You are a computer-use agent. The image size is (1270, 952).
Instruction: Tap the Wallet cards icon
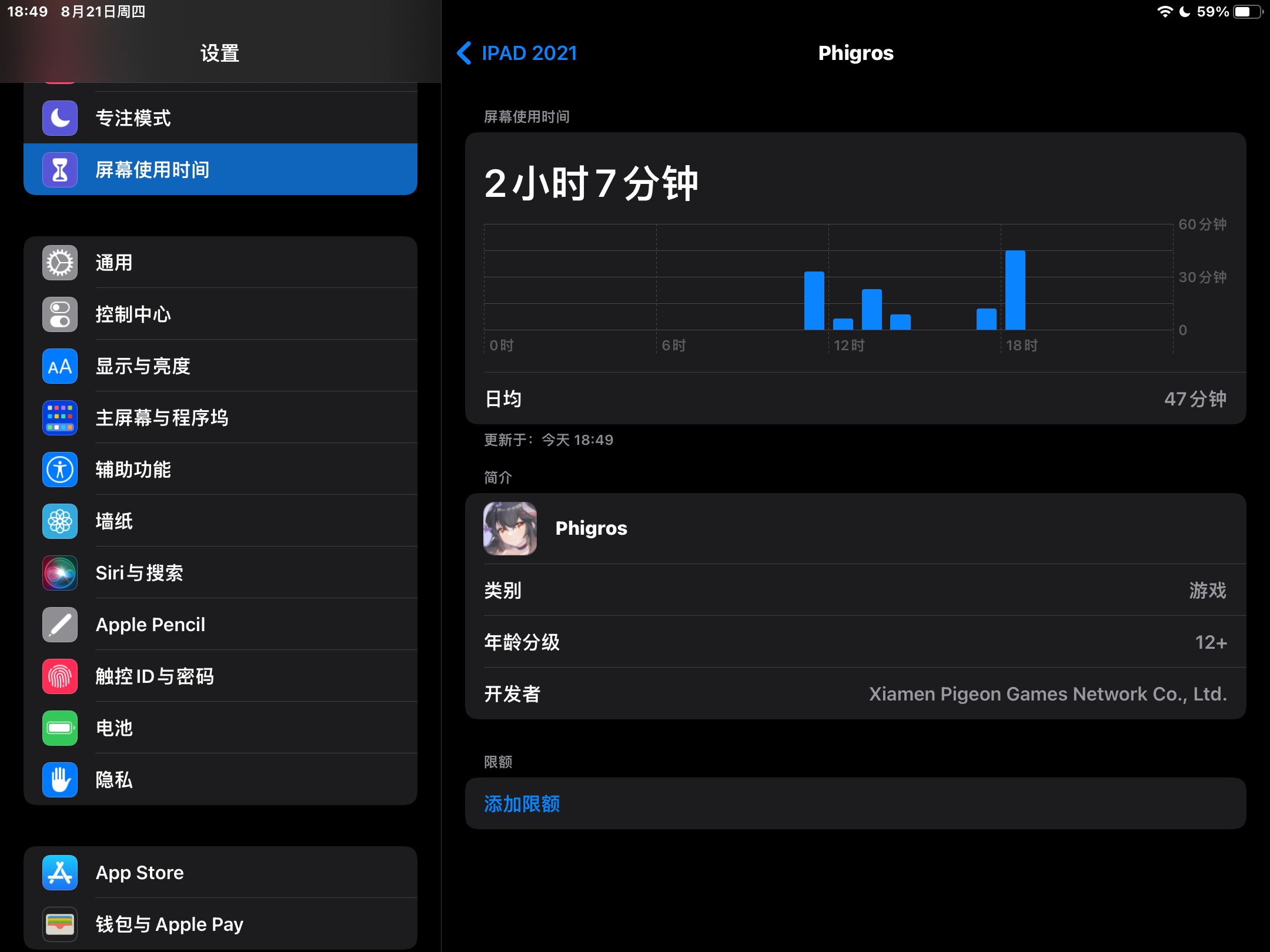pyautogui.click(x=60, y=924)
